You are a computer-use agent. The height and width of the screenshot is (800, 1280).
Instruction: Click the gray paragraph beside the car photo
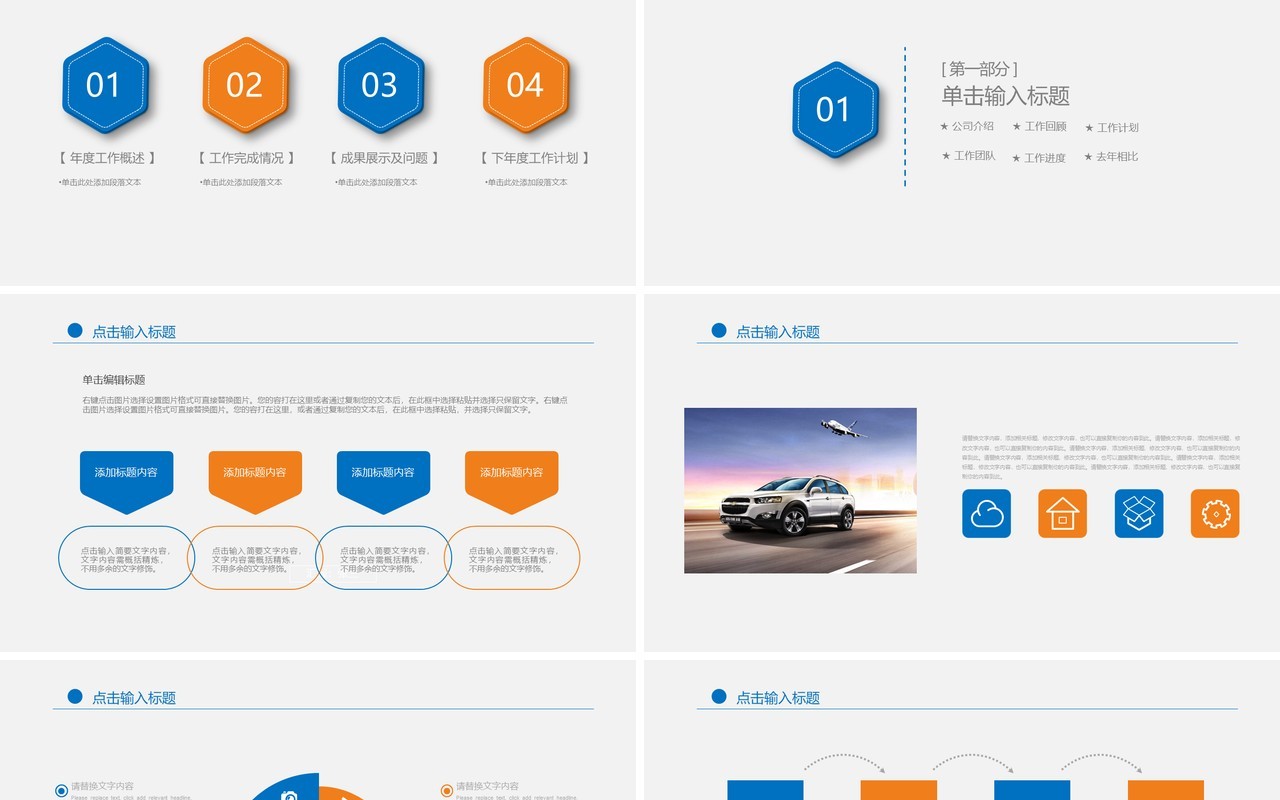click(x=1101, y=457)
